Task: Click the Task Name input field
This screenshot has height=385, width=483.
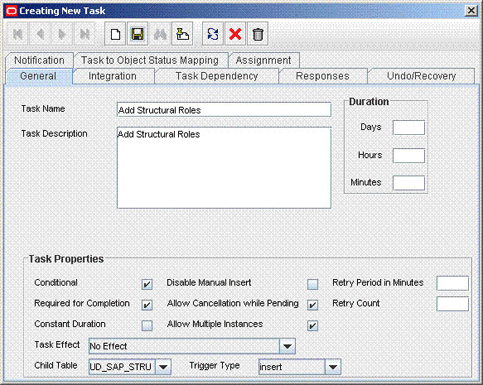Action: (224, 110)
